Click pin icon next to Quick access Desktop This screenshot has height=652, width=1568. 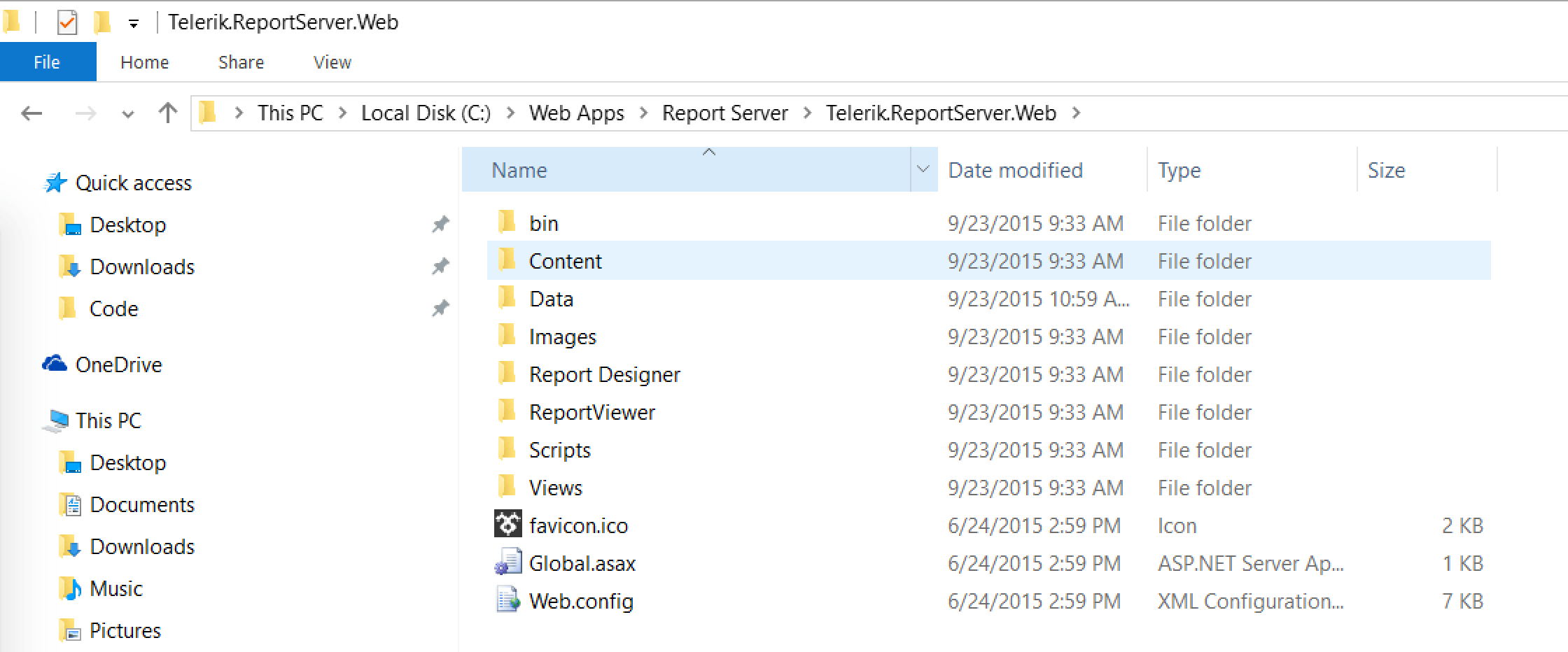[440, 225]
